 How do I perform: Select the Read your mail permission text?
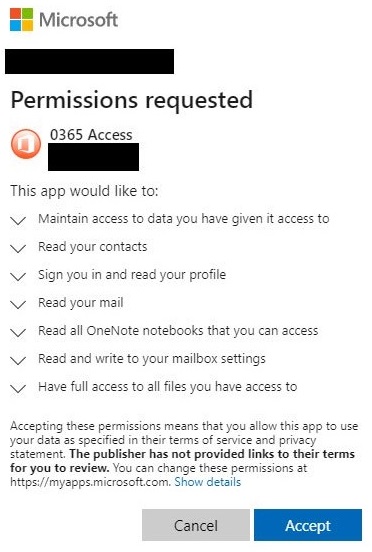pyautogui.click(x=81, y=303)
